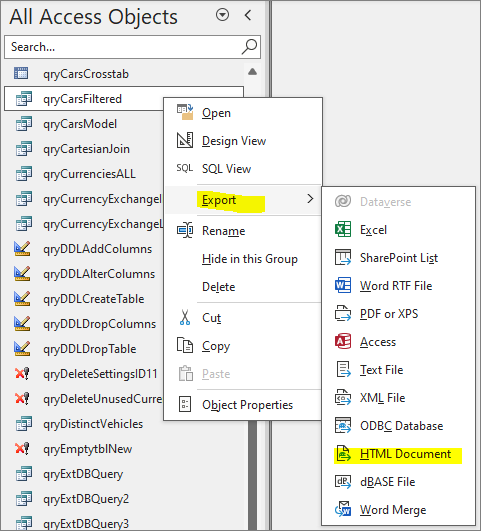Select qryCarsCrosstab in the object list
Image resolution: width=481 pixels, height=531 pixels.
(x=124, y=73)
